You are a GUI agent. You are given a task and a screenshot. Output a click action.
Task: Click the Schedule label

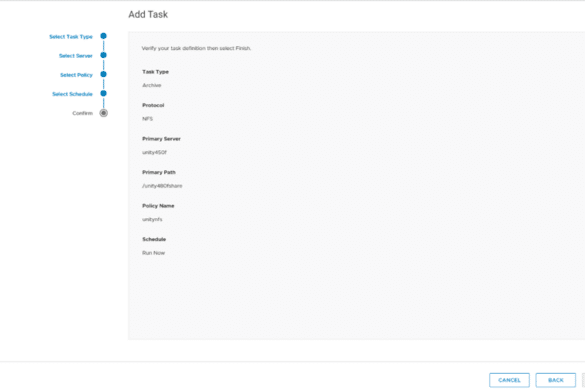point(154,239)
